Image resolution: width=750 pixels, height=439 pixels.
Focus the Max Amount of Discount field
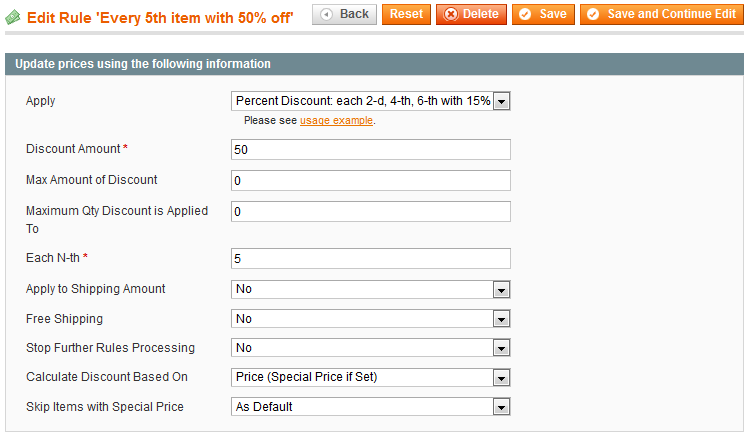coord(371,180)
